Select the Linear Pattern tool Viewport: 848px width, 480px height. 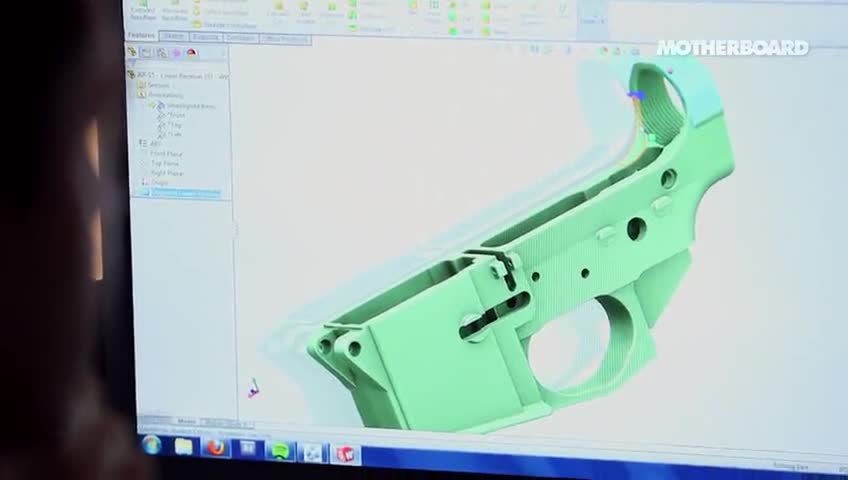pyautogui.click(x=434, y=12)
